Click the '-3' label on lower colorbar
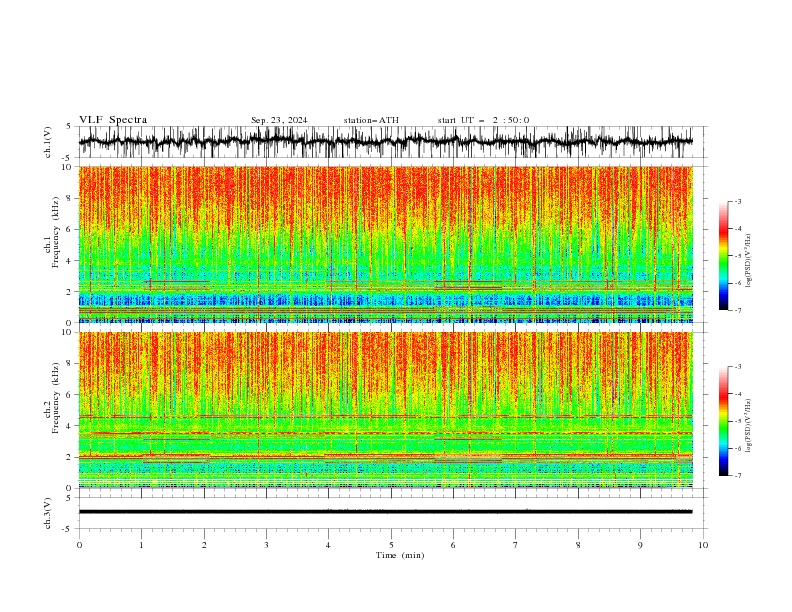This screenshot has height=612, width=792. click(x=737, y=367)
